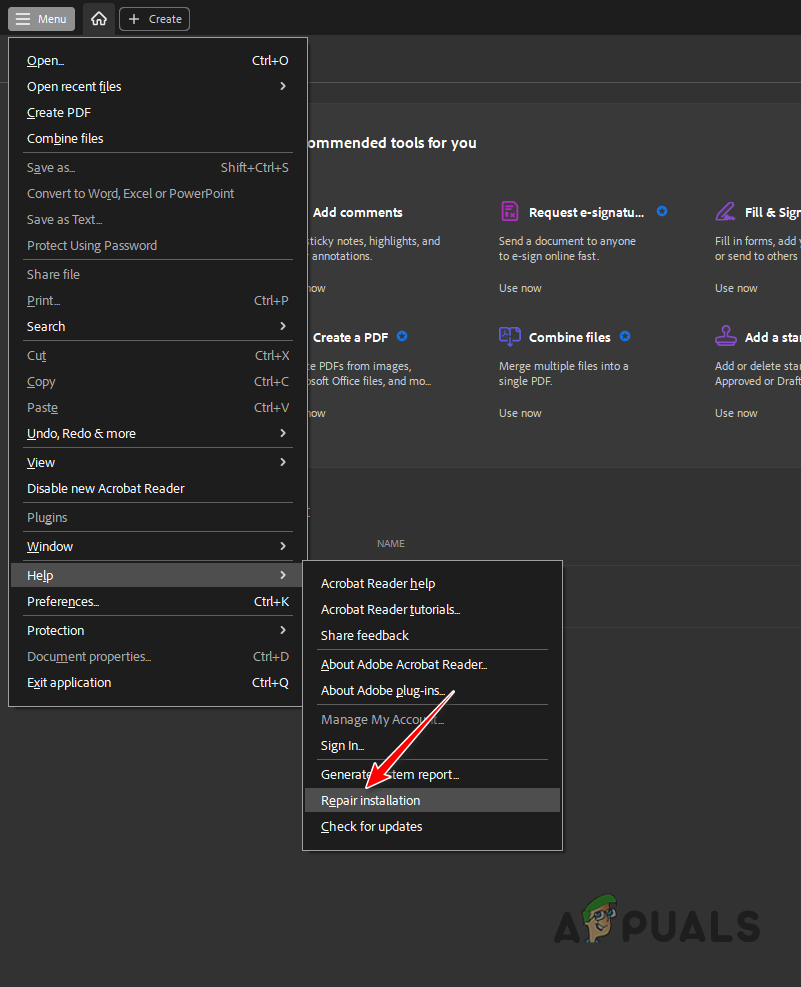Click the Home icon in the toolbar
The height and width of the screenshot is (987, 801).
coord(98,18)
